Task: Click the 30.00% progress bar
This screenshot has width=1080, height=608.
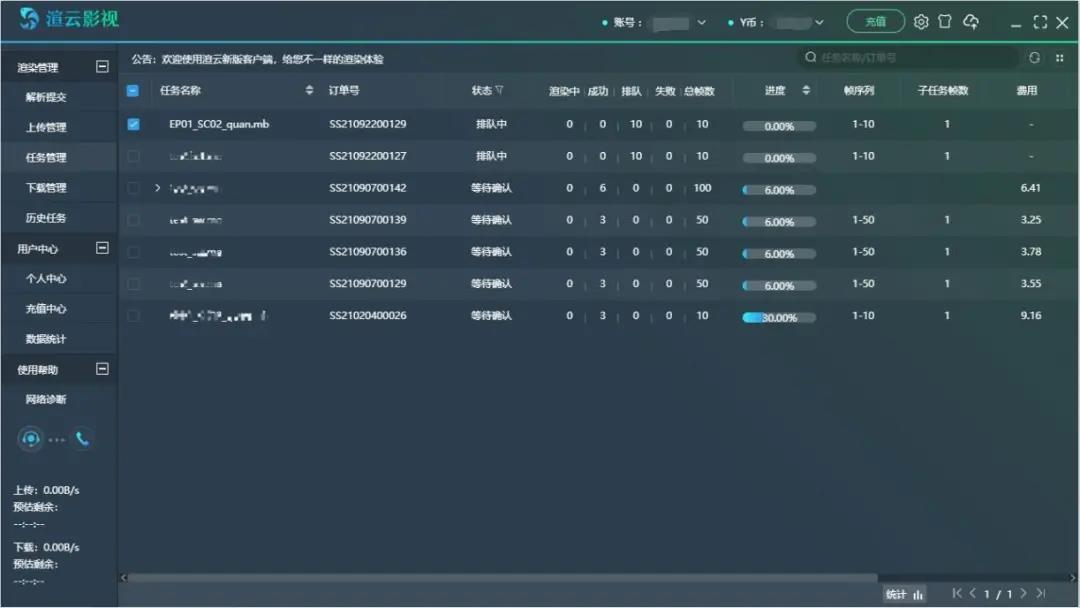Action: point(779,318)
